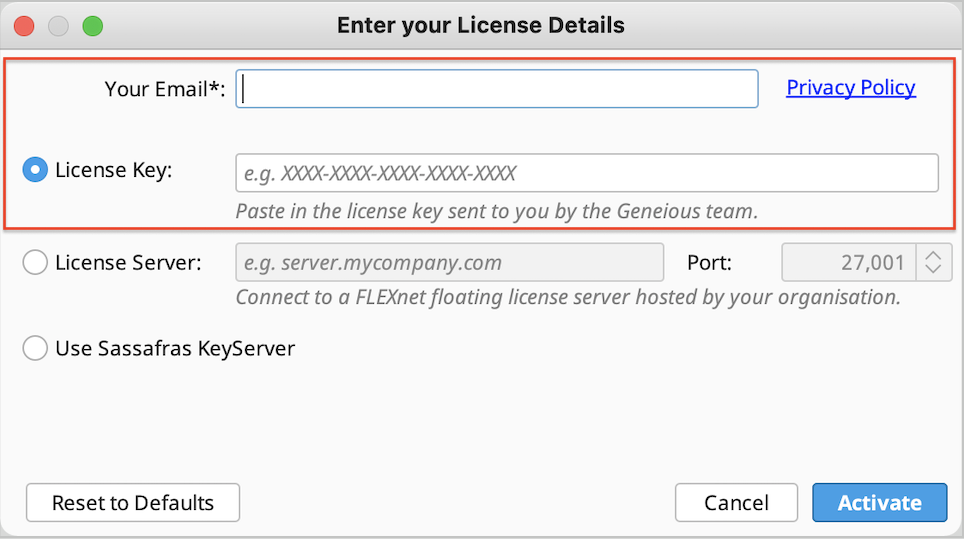Cancel the license dialog
Screen dimensions: 964x539
coord(737,503)
